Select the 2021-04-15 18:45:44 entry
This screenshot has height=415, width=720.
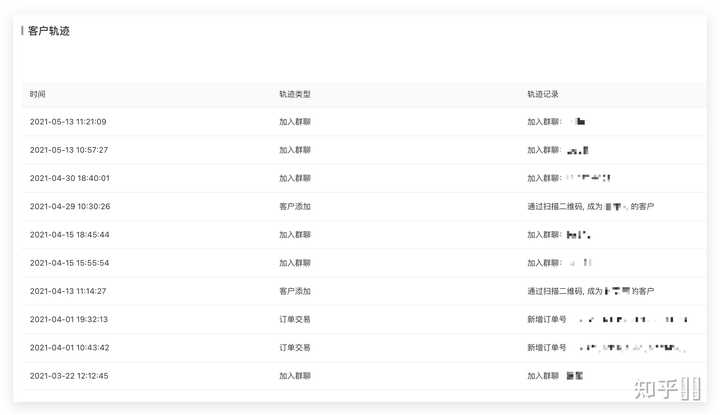tap(70, 235)
